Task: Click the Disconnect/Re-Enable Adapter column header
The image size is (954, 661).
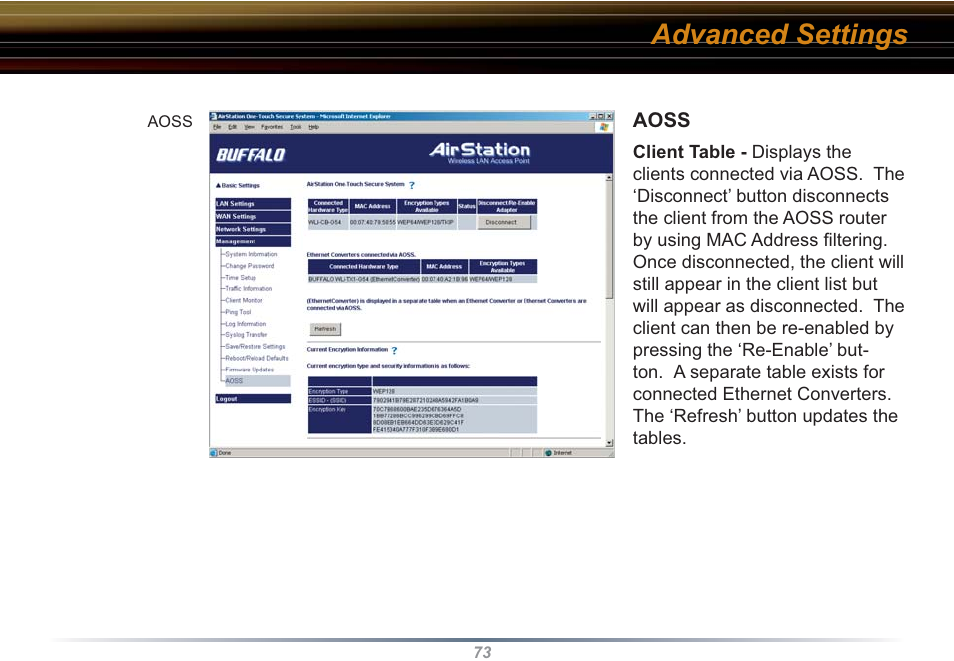Action: point(507,207)
